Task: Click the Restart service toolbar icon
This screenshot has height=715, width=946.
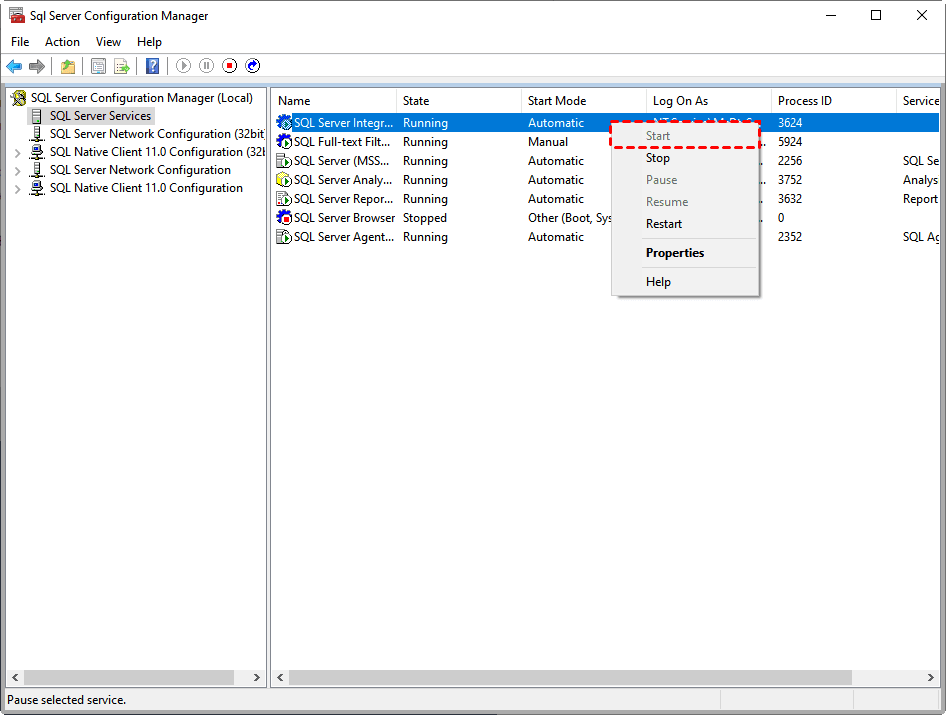Action: pos(253,66)
